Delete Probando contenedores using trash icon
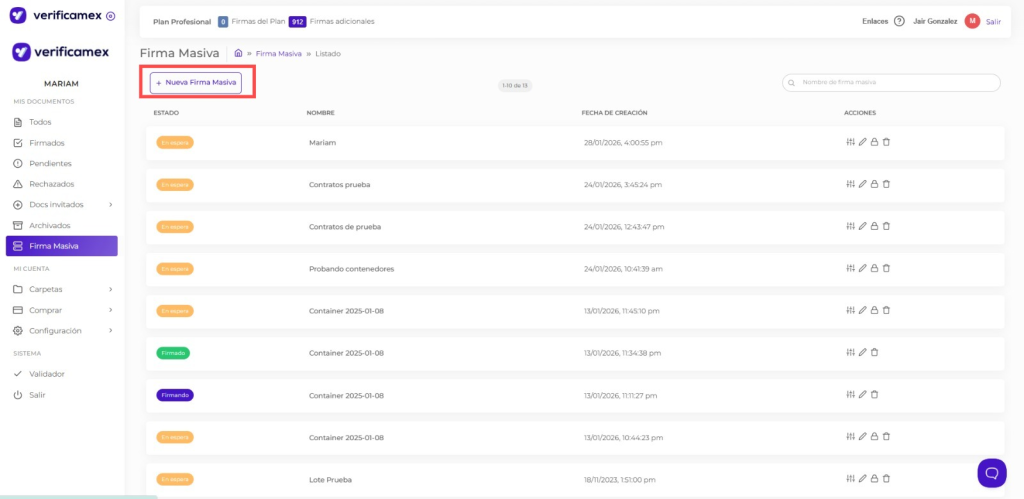This screenshot has width=1024, height=499. [886, 268]
